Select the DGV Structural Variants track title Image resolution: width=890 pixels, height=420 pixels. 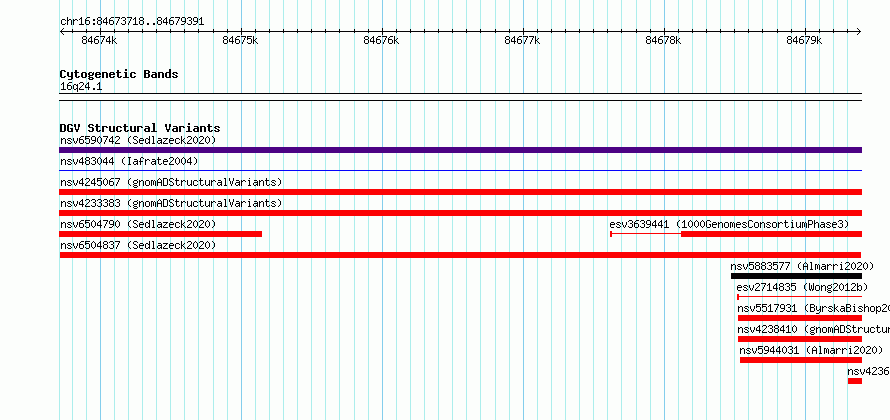(140, 128)
